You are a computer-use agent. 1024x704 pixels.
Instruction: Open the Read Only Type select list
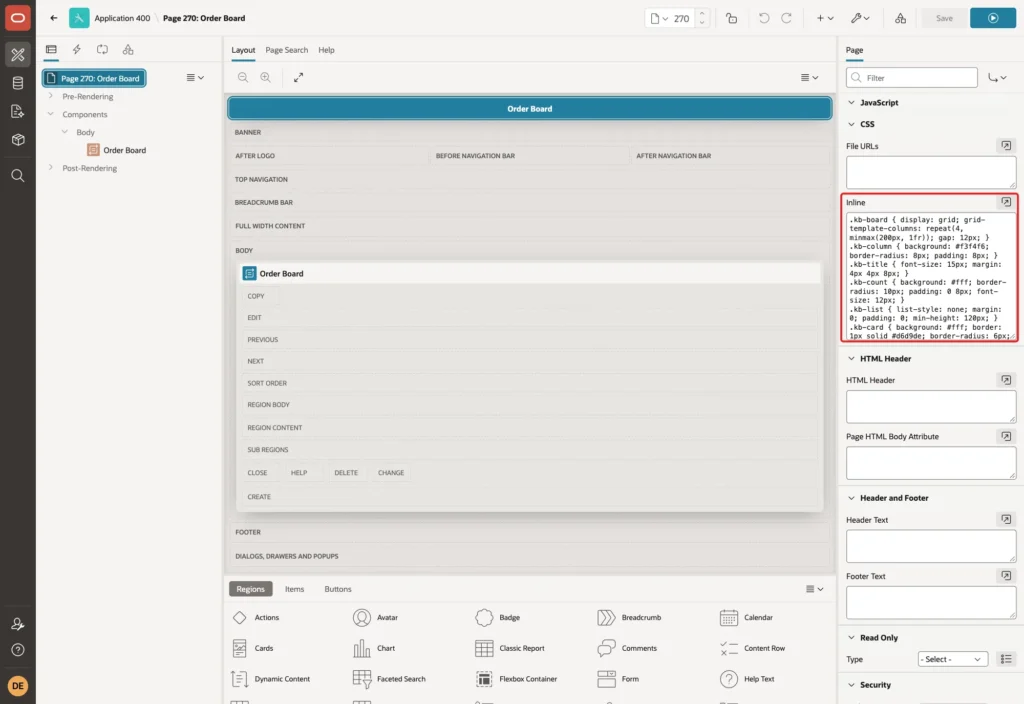click(x=952, y=659)
